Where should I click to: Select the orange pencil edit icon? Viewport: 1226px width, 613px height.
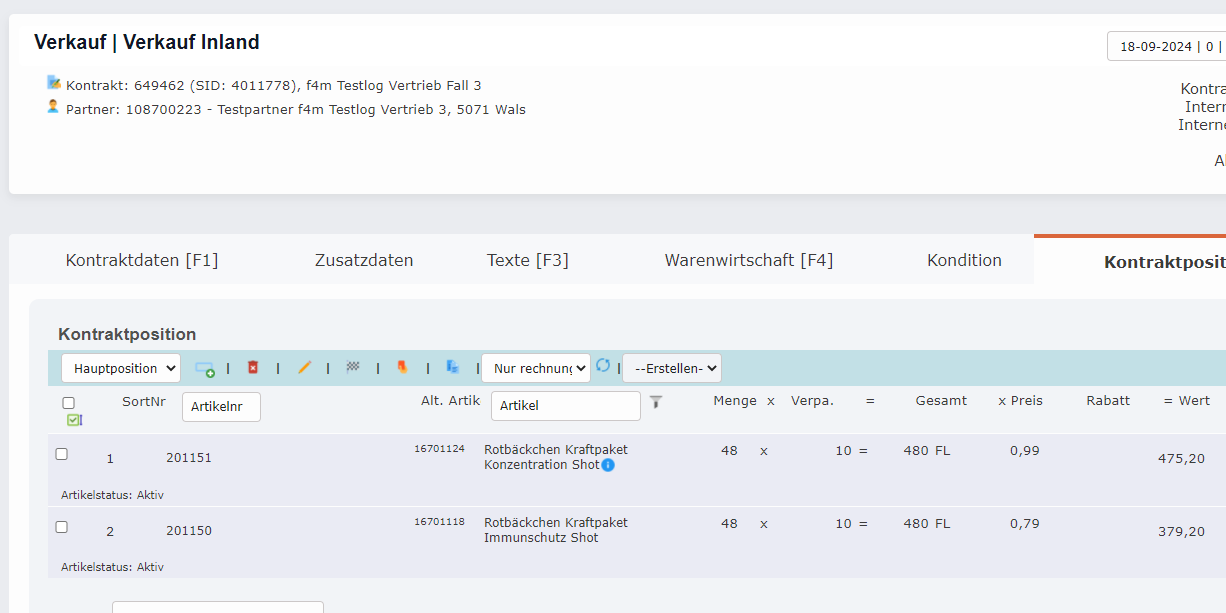tap(305, 368)
